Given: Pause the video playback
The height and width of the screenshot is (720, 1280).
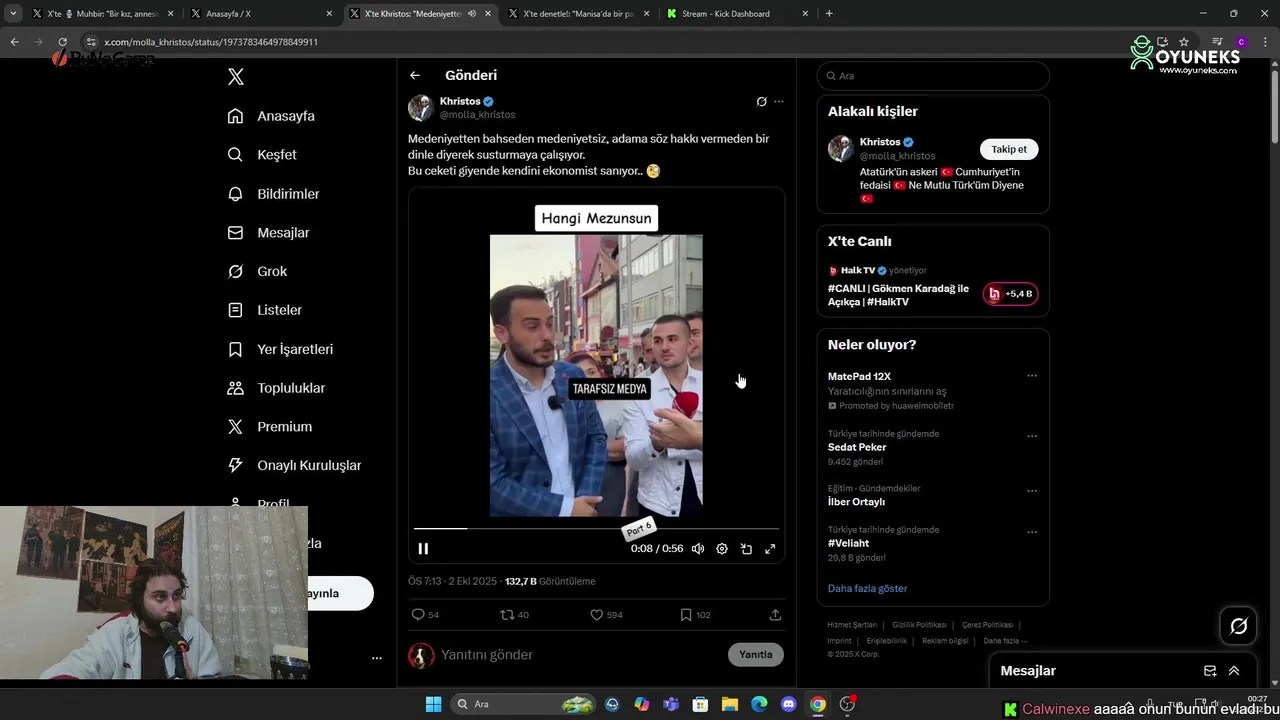Looking at the screenshot, I should 423,549.
